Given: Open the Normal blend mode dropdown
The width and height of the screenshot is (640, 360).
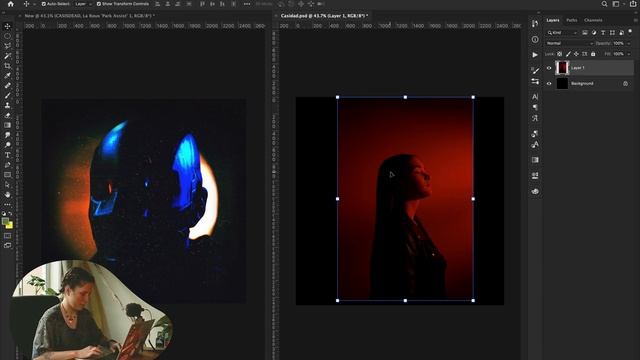Looking at the screenshot, I should pyautogui.click(x=569, y=43).
